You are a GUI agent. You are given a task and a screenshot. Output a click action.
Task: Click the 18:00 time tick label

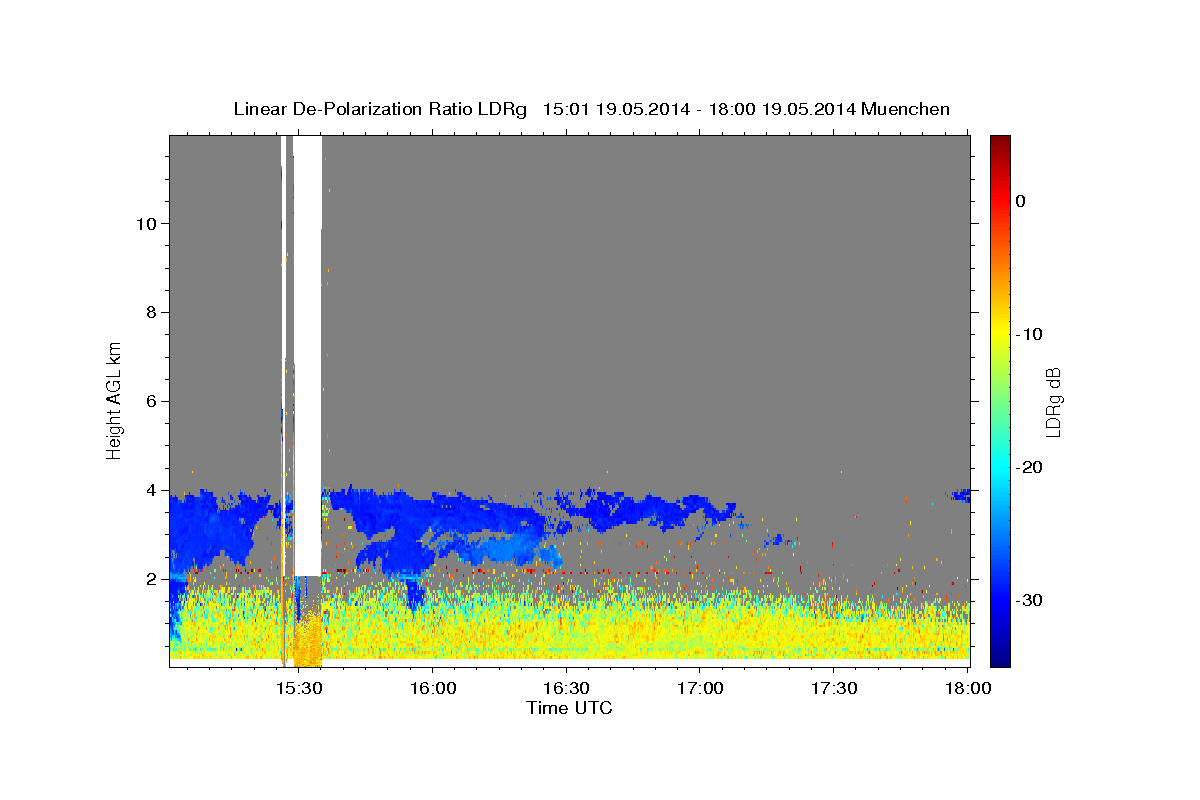point(967,688)
